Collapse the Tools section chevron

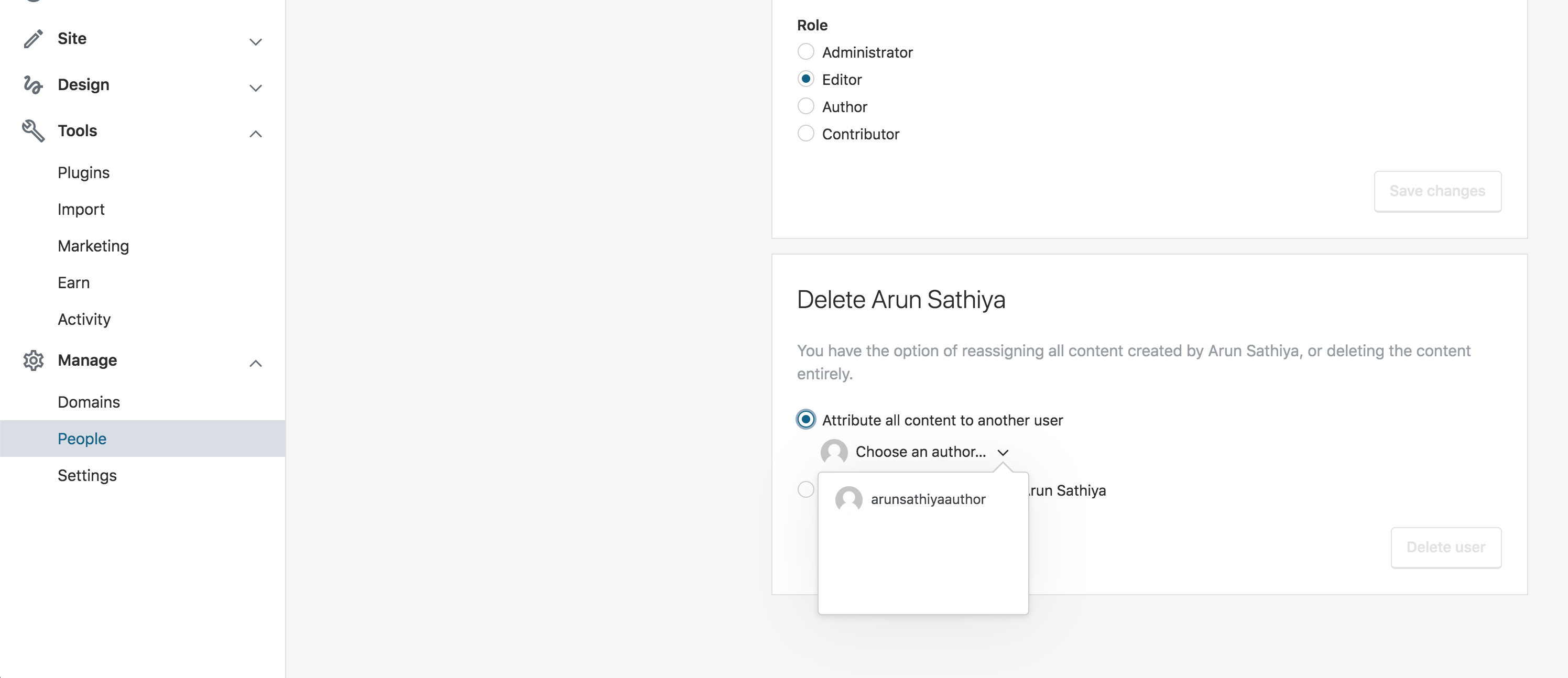(256, 134)
